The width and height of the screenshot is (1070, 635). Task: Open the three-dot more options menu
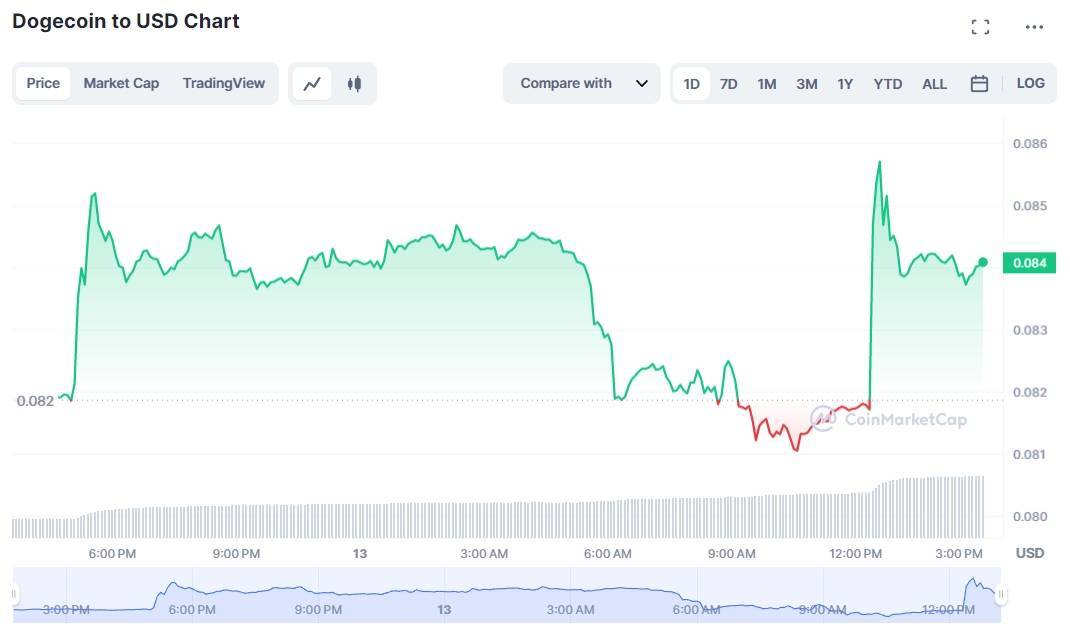click(x=1034, y=27)
